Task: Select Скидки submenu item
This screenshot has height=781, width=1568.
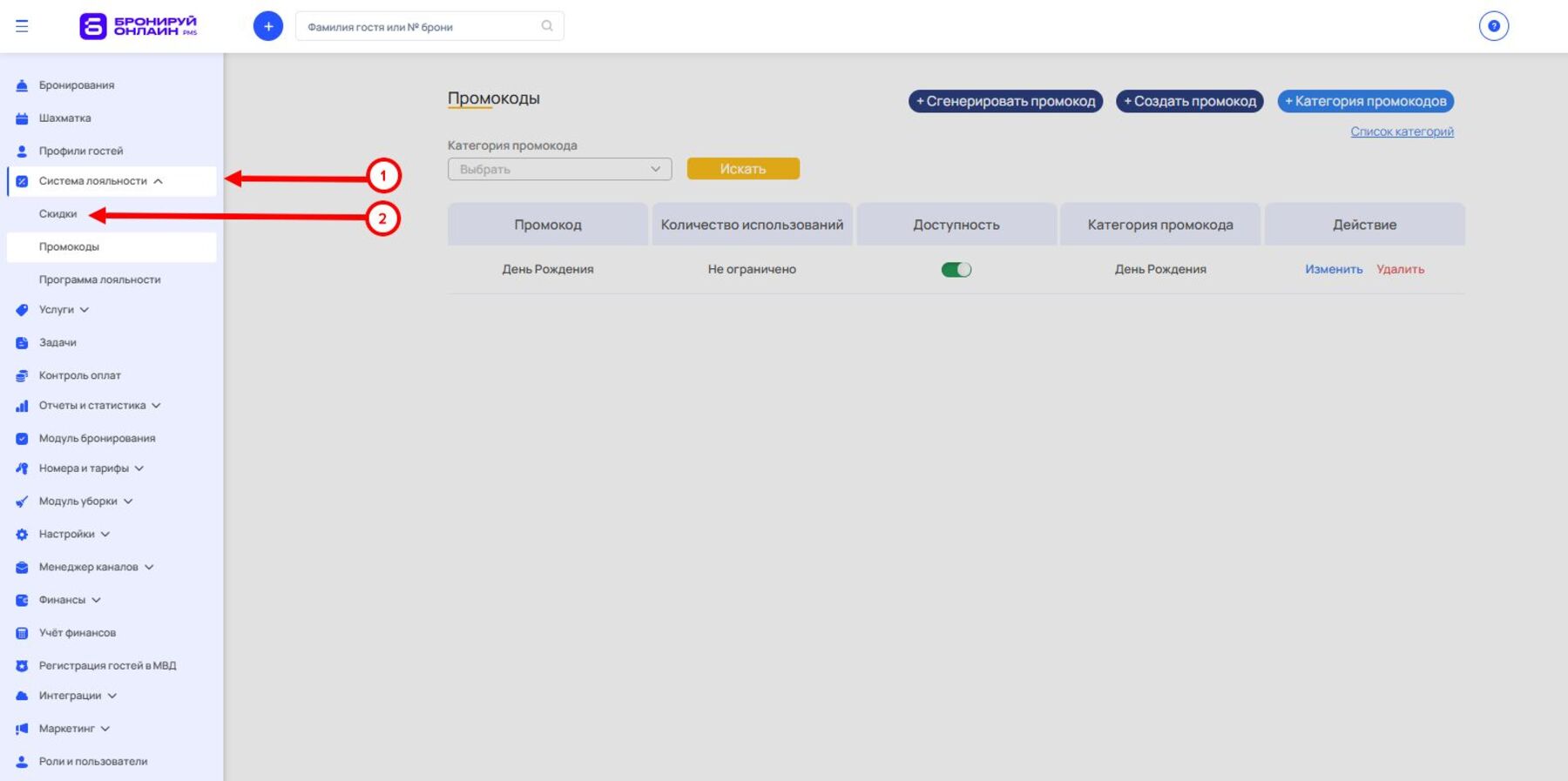Action: (x=57, y=214)
